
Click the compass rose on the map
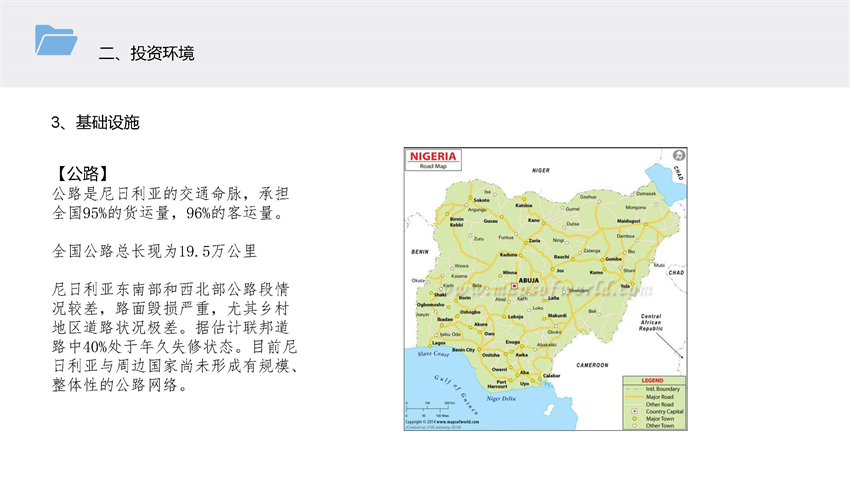tap(680, 155)
